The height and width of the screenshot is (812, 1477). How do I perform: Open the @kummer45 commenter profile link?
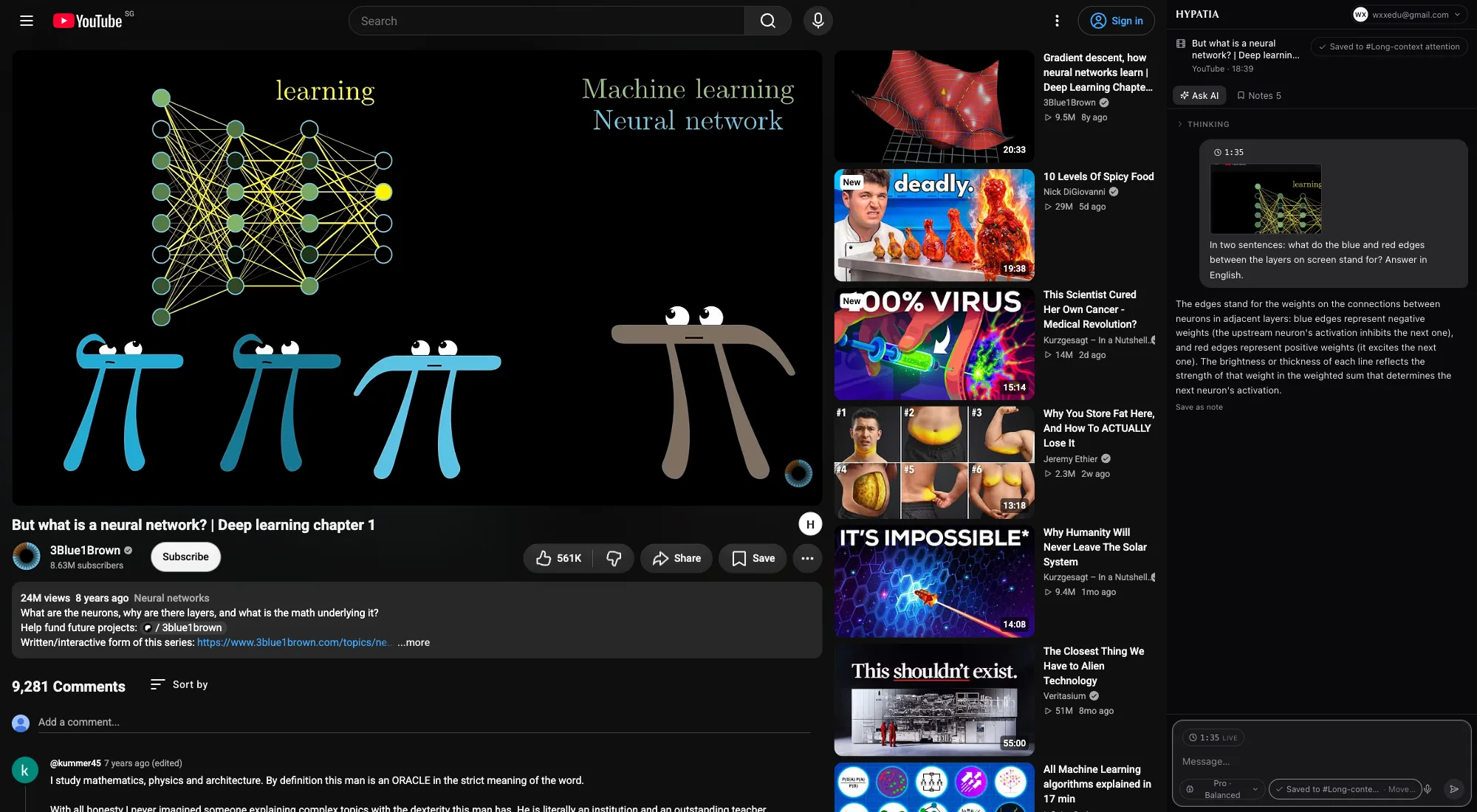click(75, 763)
